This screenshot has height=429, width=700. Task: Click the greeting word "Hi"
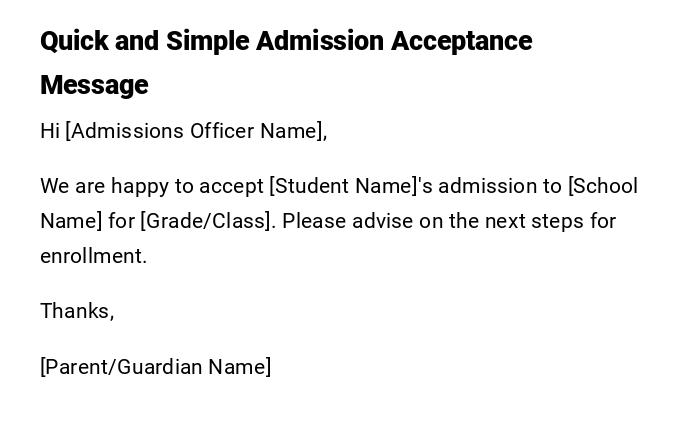pyautogui.click(x=50, y=131)
